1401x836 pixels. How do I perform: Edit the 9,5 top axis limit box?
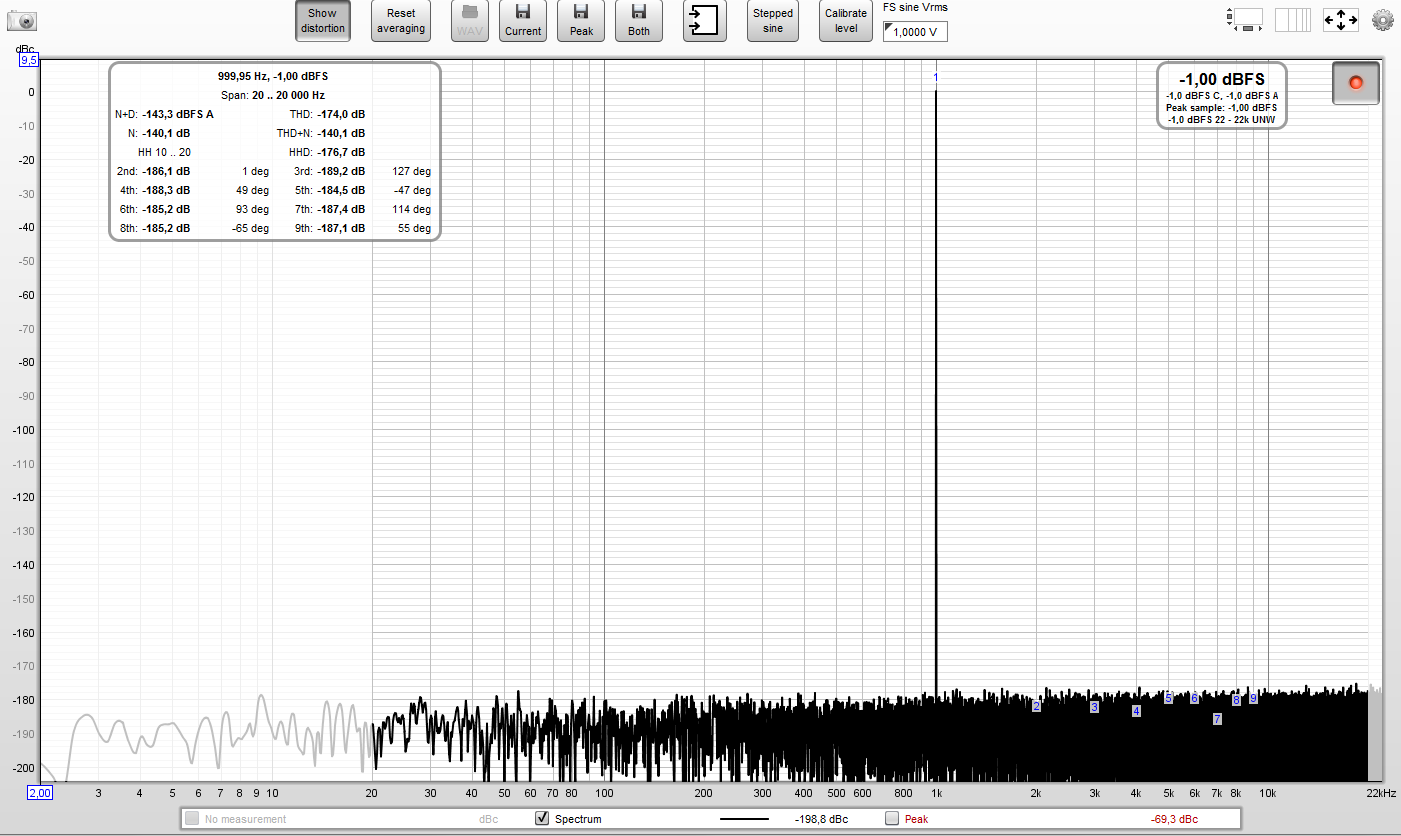(x=29, y=60)
